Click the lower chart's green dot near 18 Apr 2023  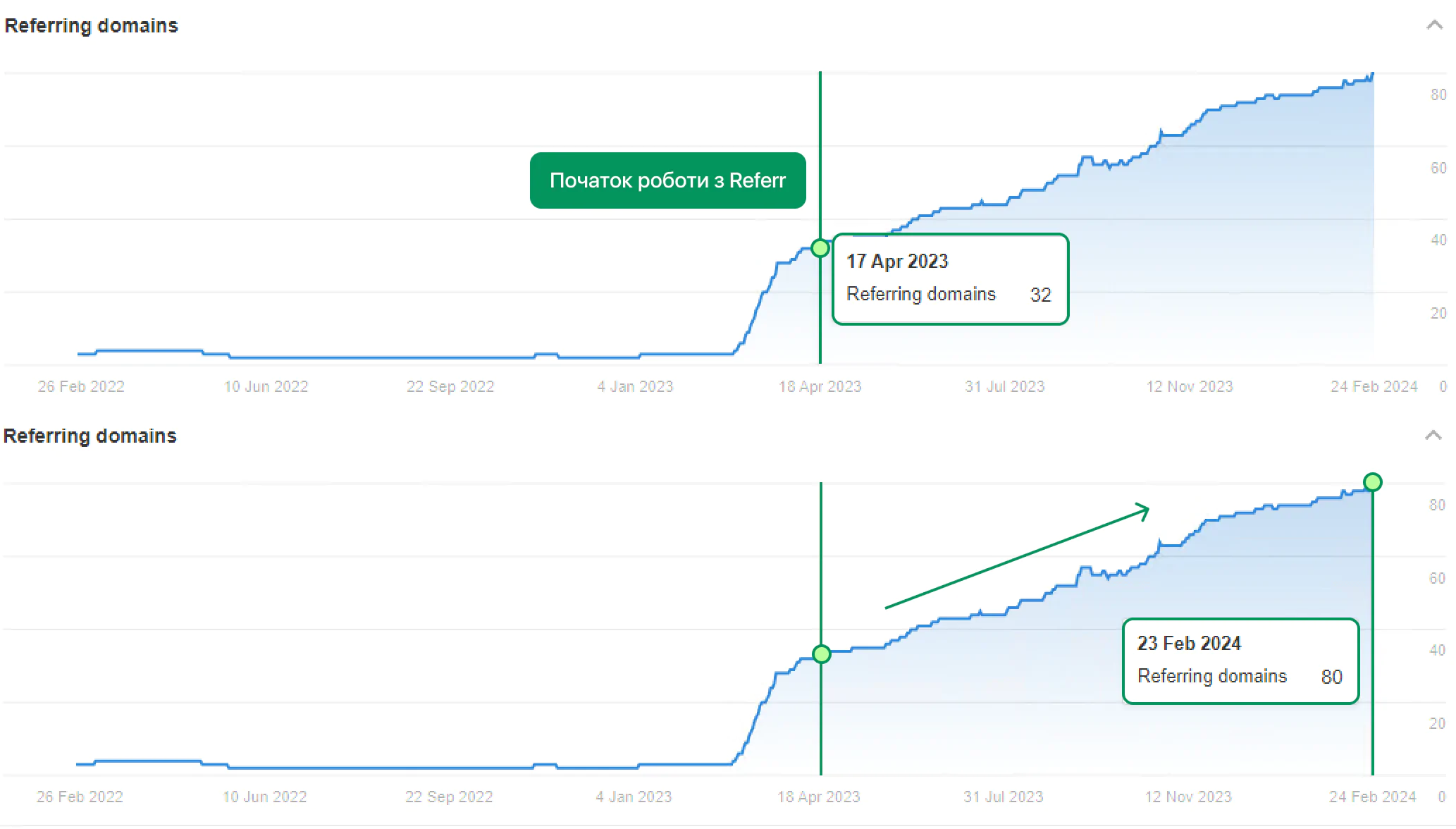822,654
